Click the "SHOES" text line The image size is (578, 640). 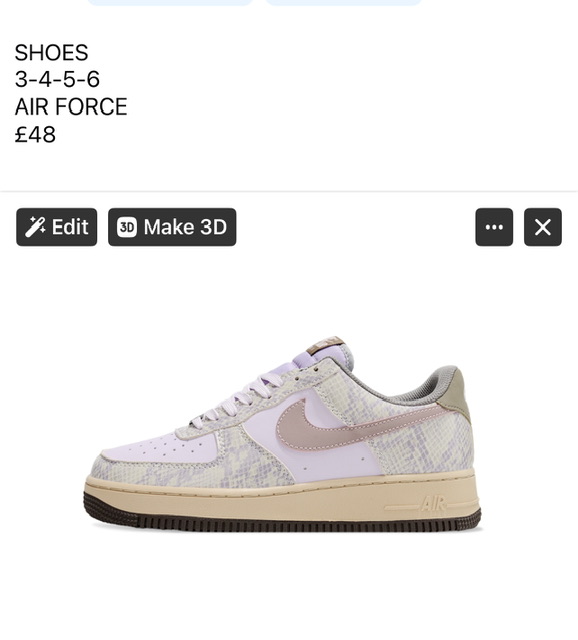pos(51,53)
